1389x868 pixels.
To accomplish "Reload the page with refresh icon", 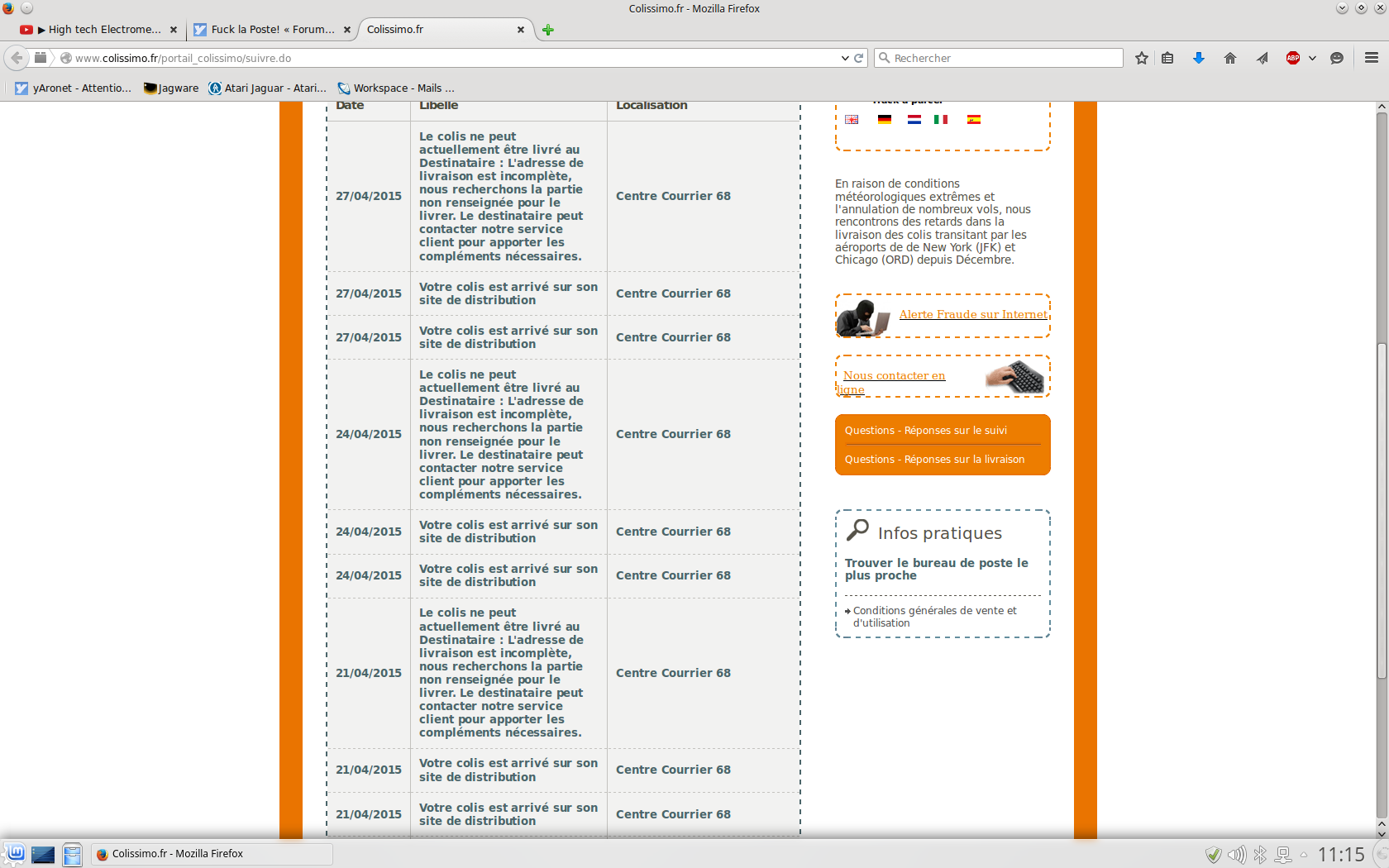I will pos(859,58).
